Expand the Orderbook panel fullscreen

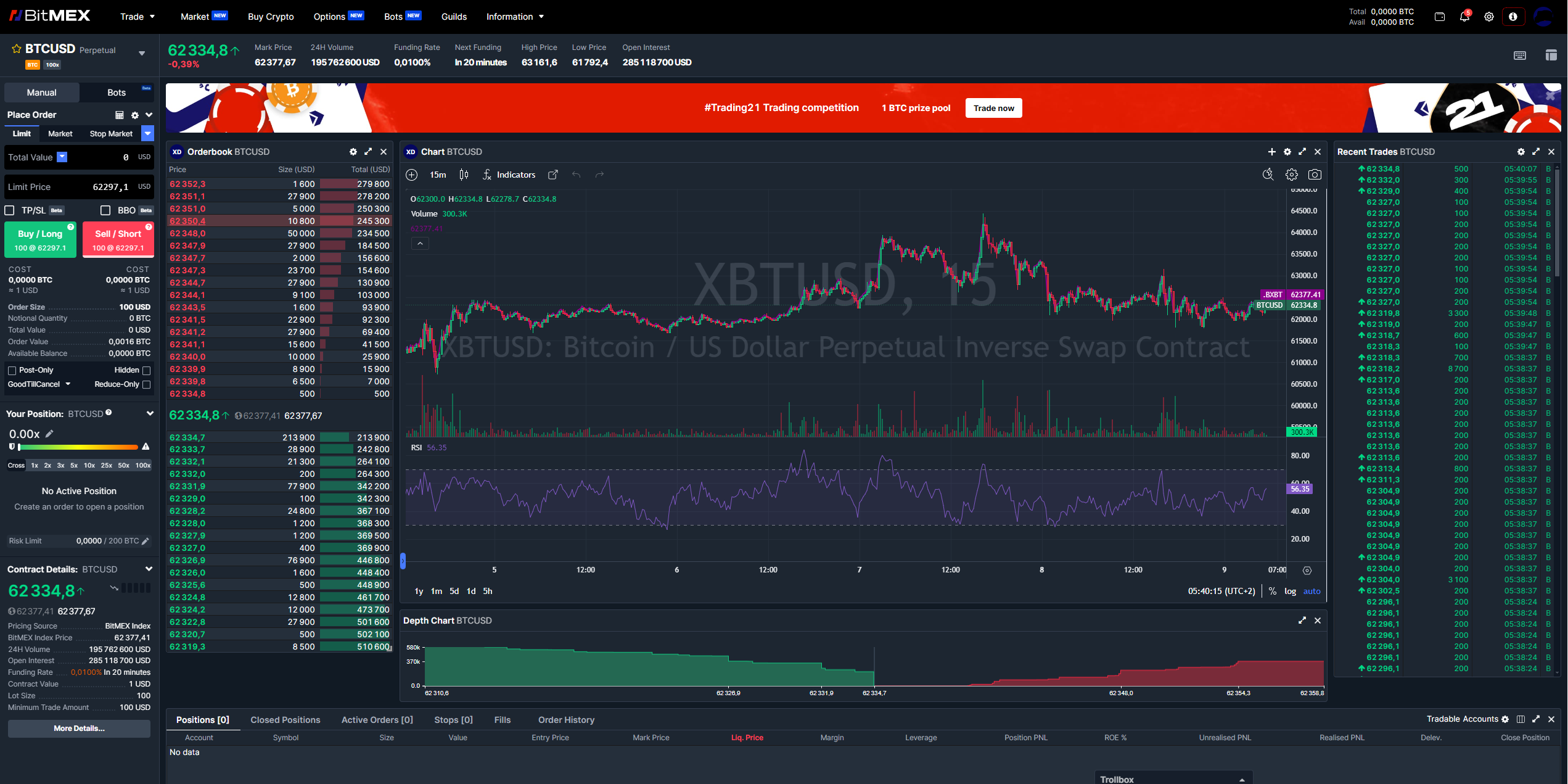368,152
